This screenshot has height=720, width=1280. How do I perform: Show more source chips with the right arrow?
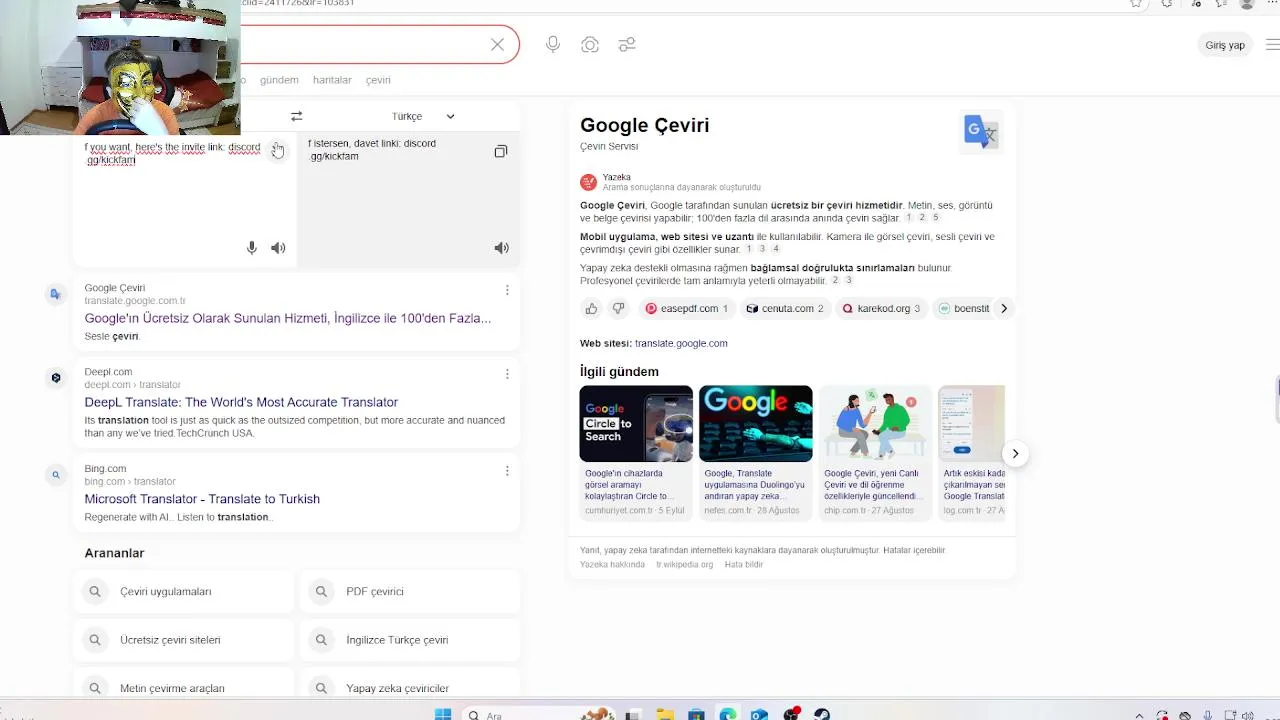click(1004, 309)
